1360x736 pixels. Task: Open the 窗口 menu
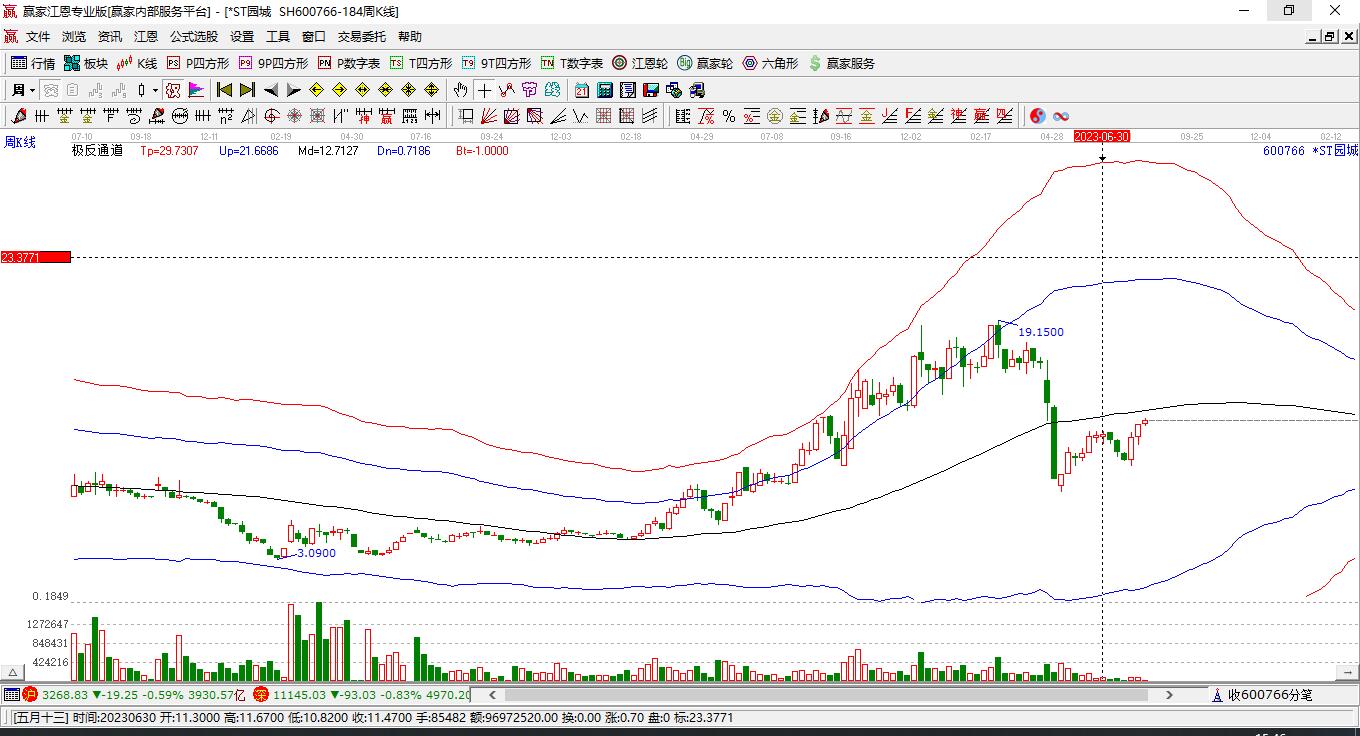[x=314, y=37]
